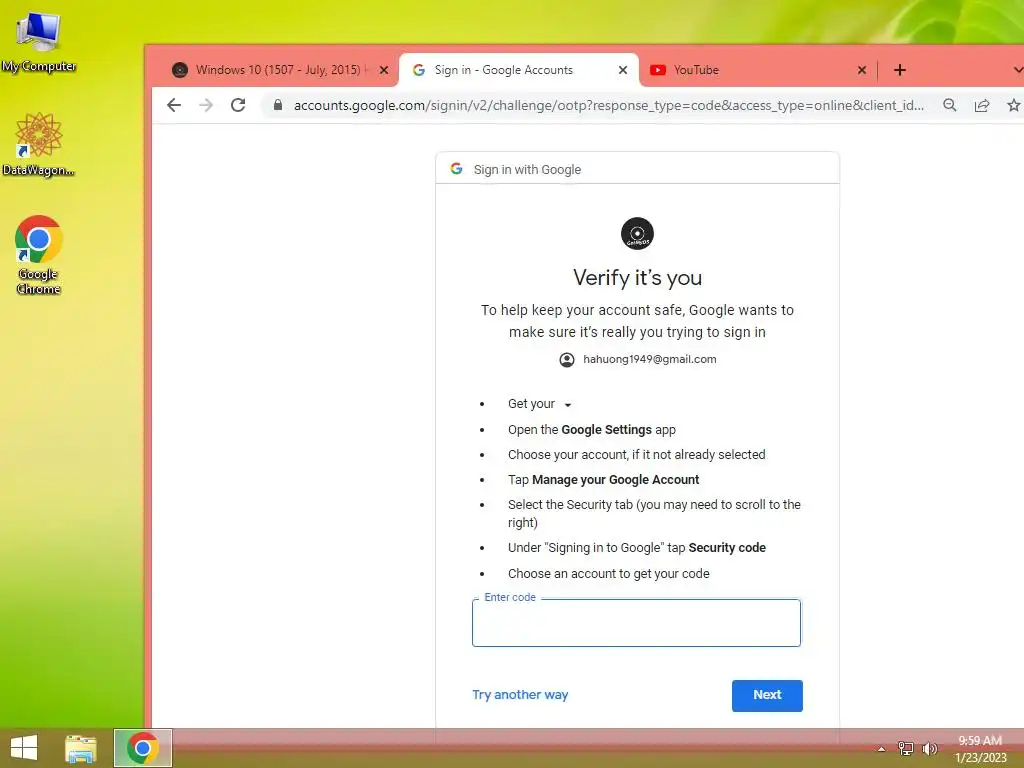This screenshot has width=1024, height=768.
Task: Expand the 'Get your' device dropdown
Action: tap(568, 405)
